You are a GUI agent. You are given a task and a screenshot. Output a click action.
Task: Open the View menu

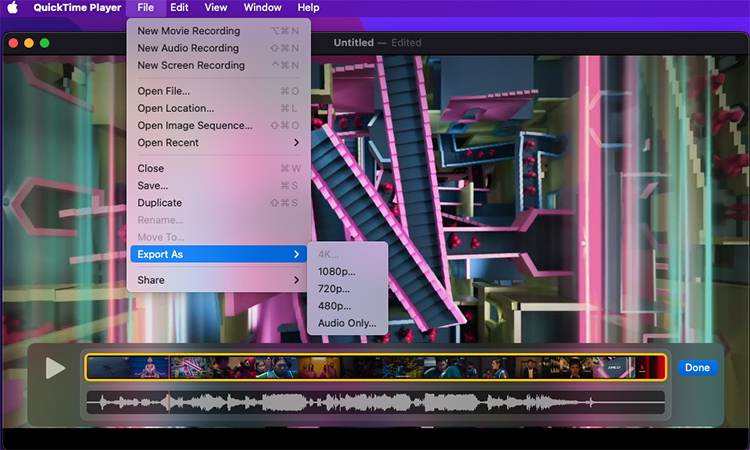(216, 8)
